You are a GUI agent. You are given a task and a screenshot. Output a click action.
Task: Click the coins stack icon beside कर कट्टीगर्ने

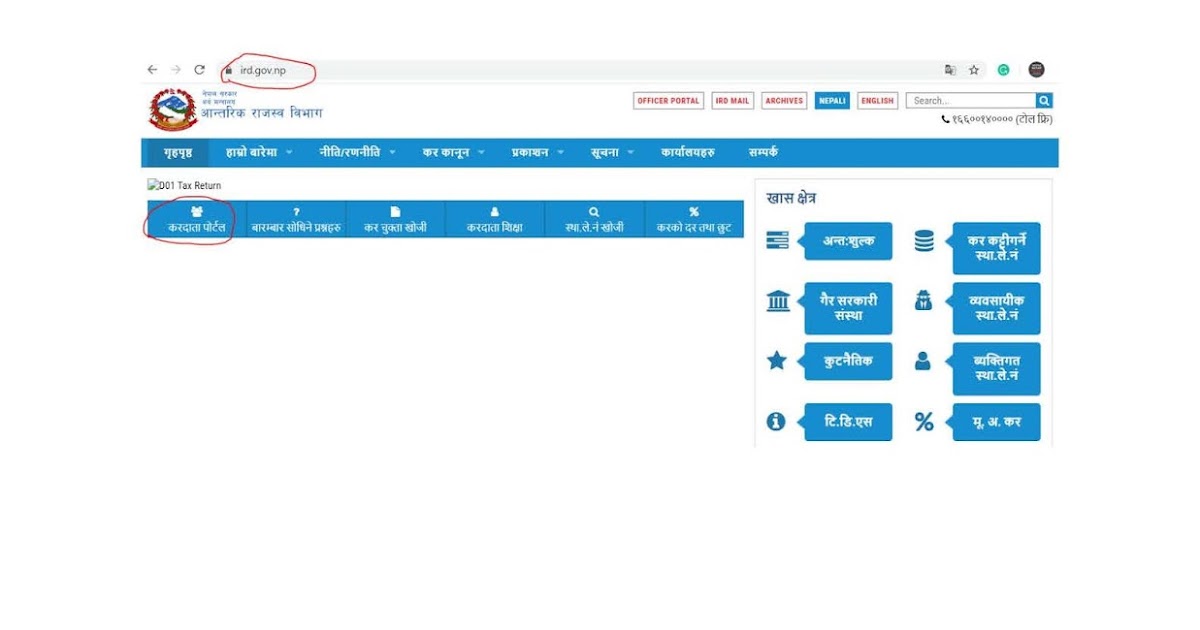(924, 241)
